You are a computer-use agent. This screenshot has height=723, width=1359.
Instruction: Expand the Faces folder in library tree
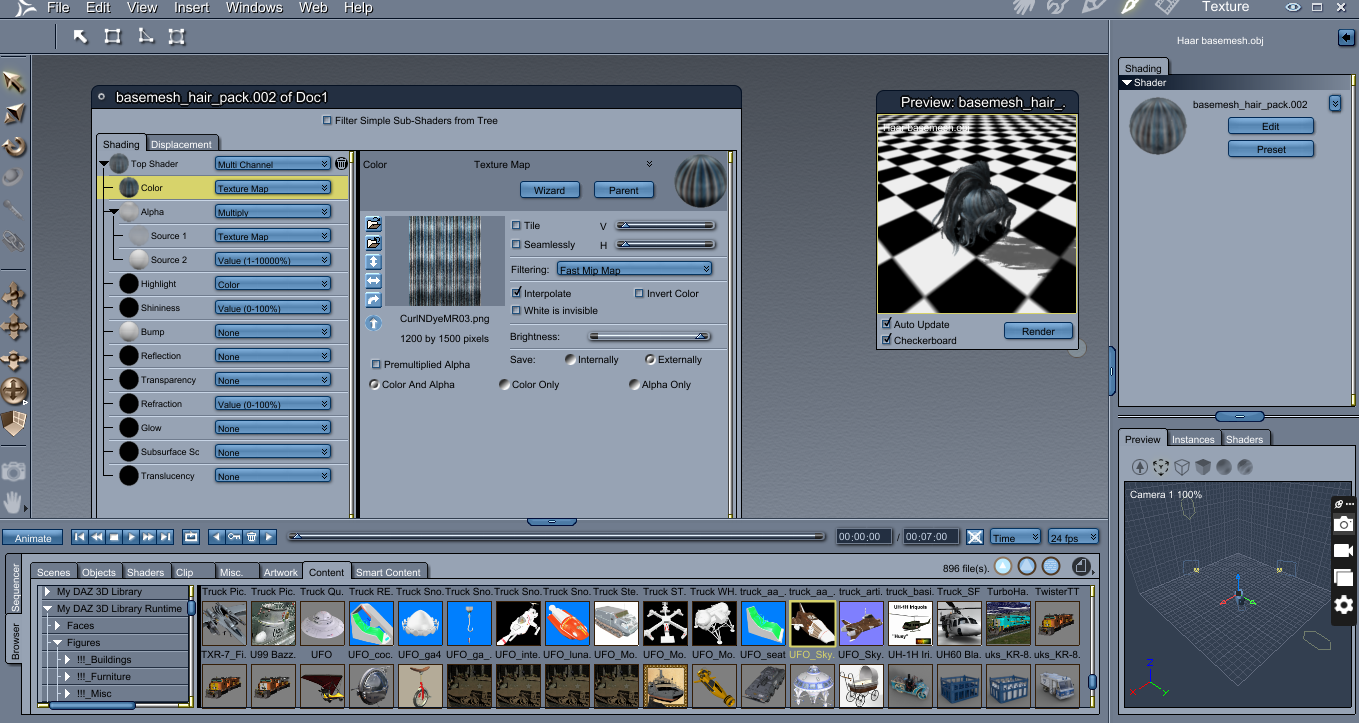59,626
